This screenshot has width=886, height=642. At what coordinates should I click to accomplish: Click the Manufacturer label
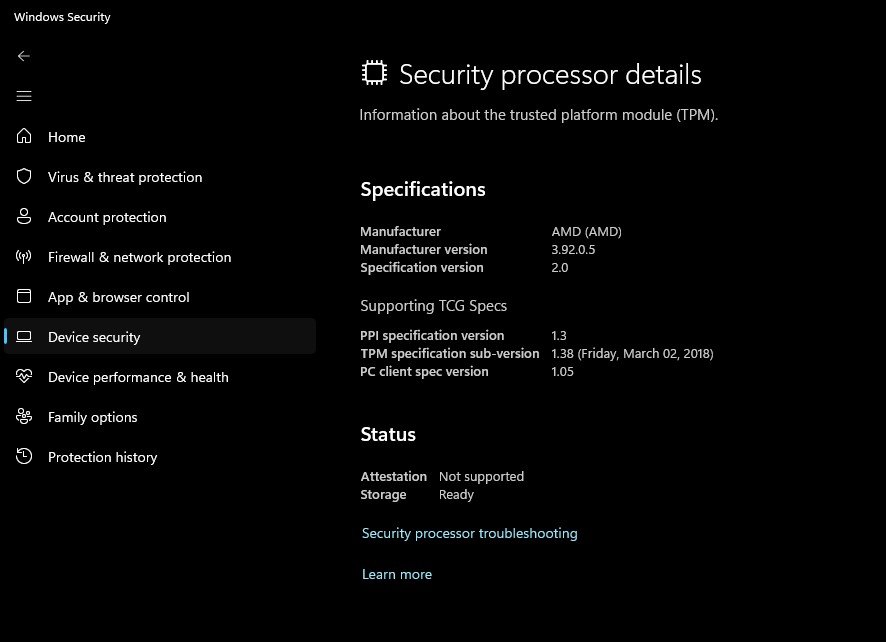[x=400, y=231]
